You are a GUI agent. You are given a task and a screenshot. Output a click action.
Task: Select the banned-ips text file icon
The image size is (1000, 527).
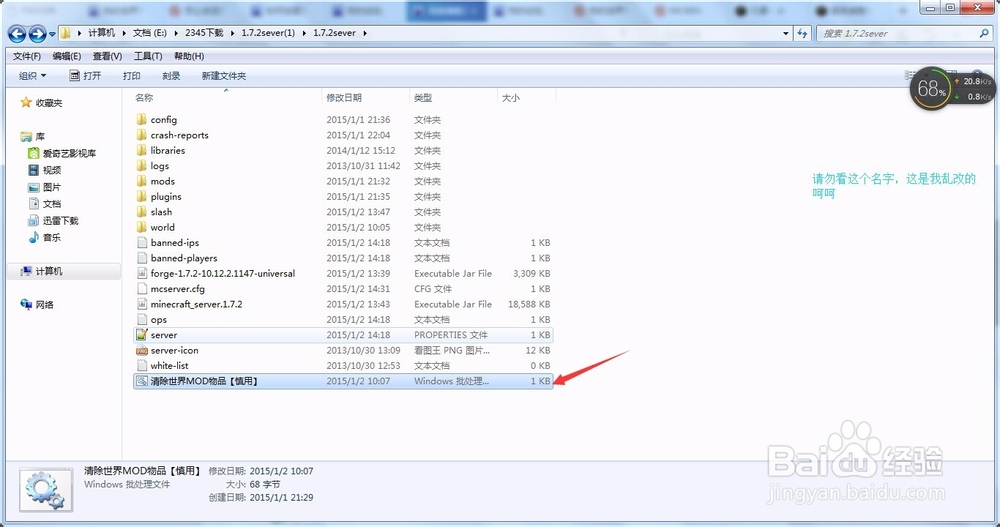(x=142, y=242)
